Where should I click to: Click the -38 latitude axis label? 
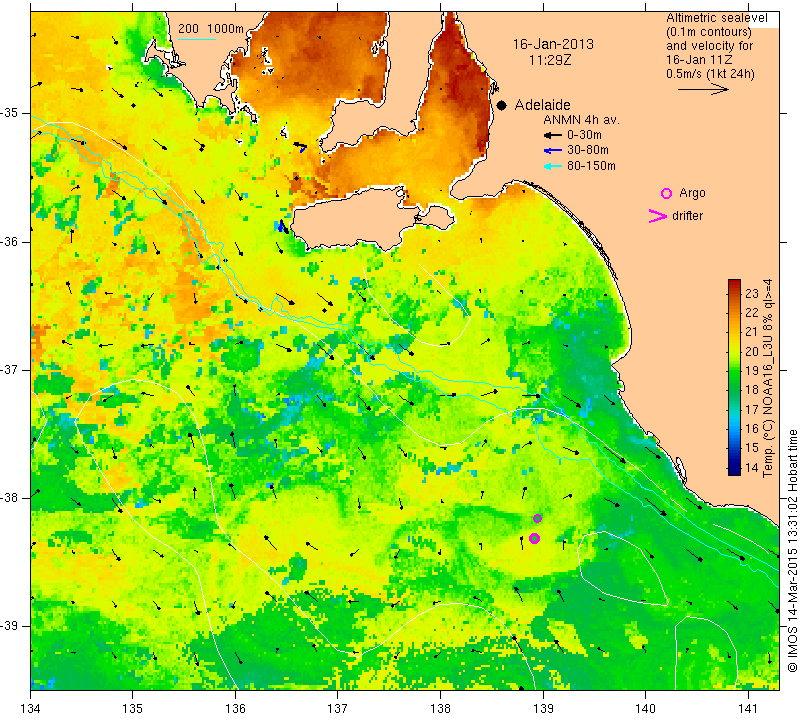point(10,498)
